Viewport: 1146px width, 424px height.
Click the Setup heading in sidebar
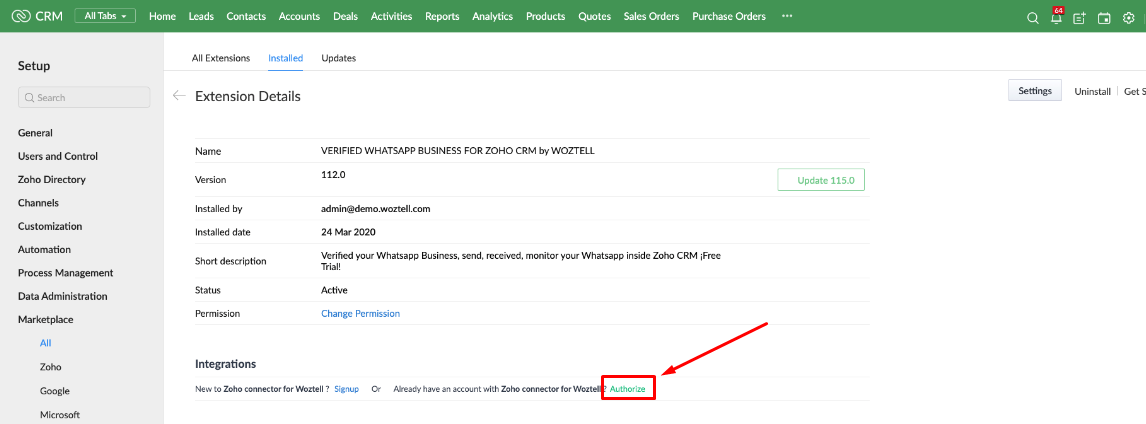34,66
